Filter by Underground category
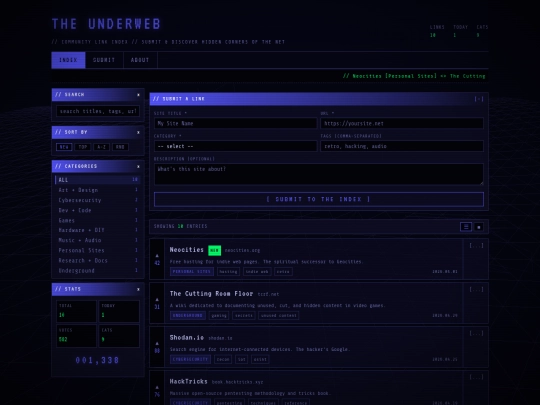Screen dimensions: 540x405 [98, 271]
